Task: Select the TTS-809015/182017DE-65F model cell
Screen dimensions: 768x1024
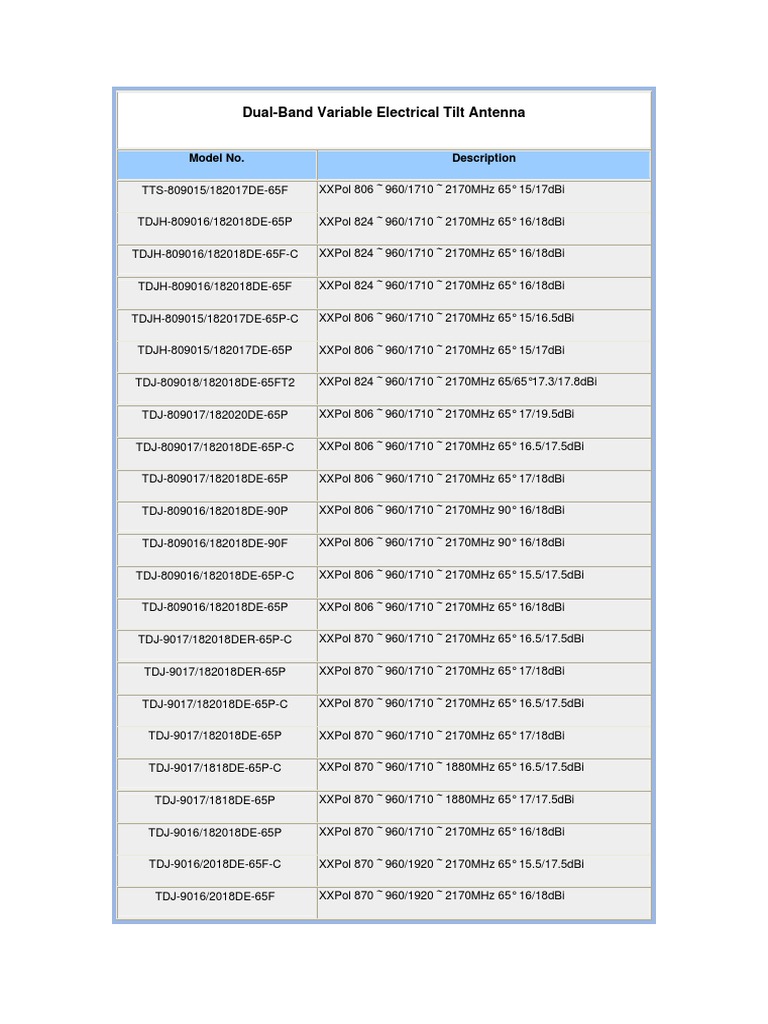Action: pos(216,189)
